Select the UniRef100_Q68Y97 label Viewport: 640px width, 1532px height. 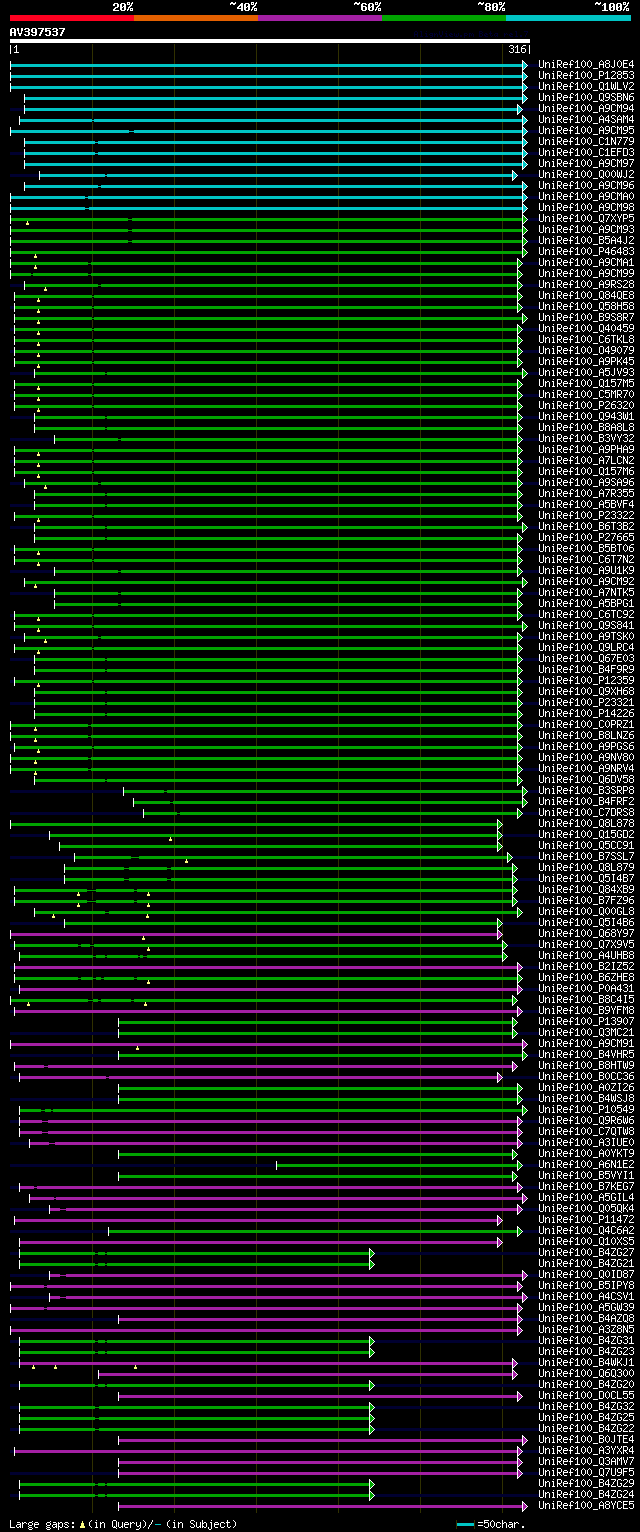pos(586,933)
